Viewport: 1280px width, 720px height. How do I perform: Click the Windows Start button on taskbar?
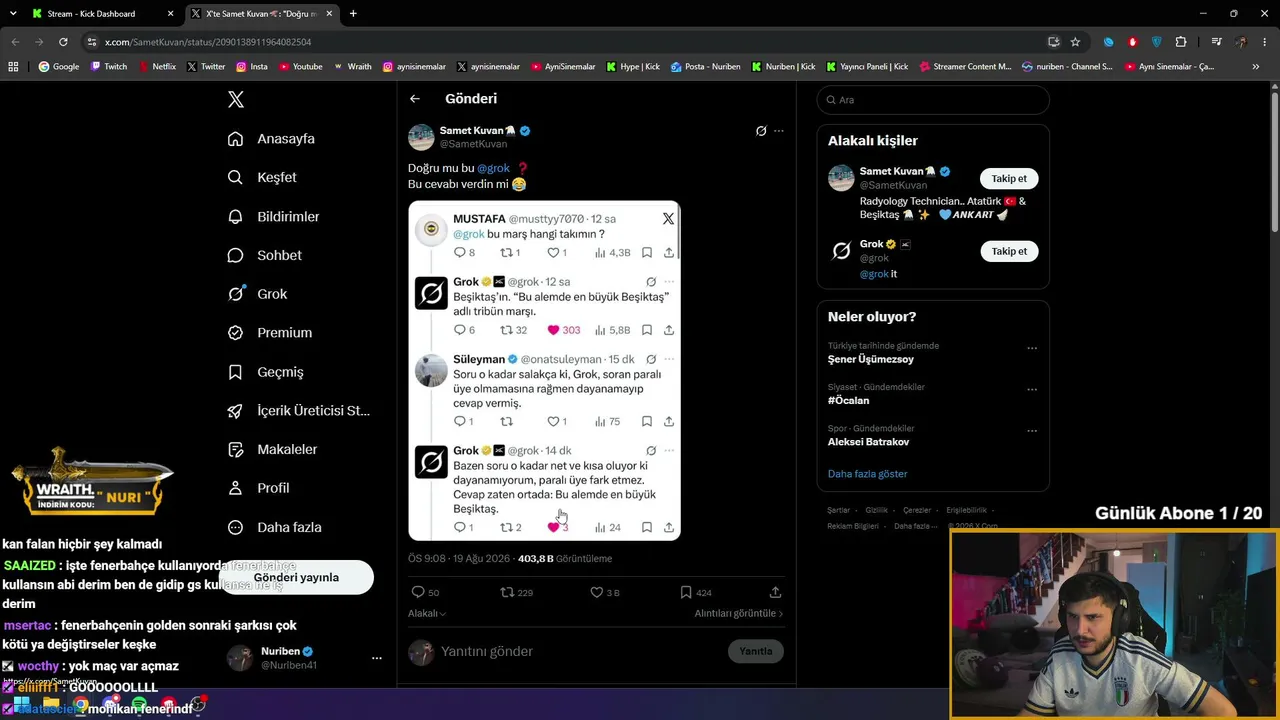20,704
